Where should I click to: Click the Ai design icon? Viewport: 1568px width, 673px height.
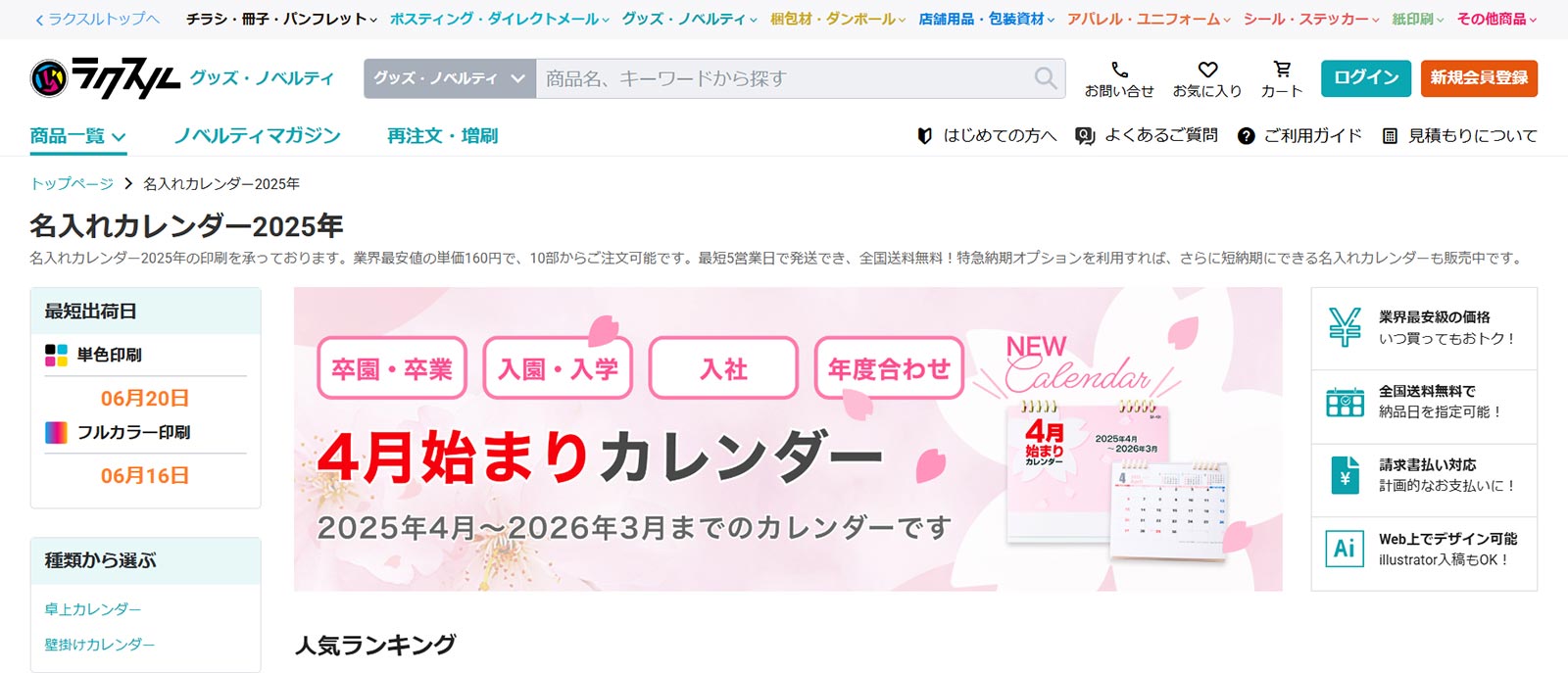[1345, 549]
